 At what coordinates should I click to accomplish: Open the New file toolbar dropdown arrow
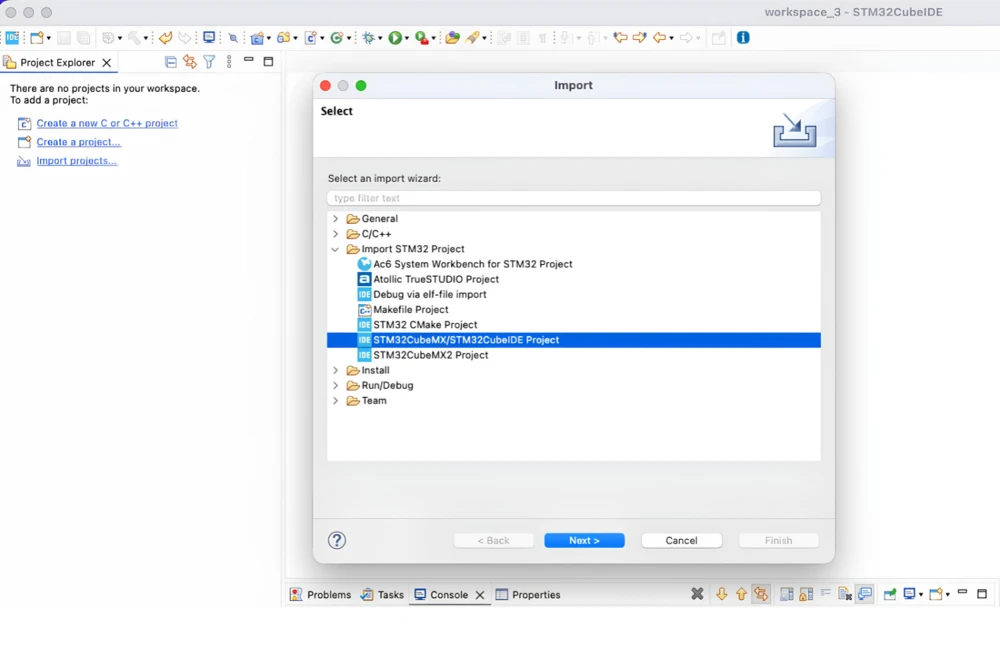coord(48,38)
